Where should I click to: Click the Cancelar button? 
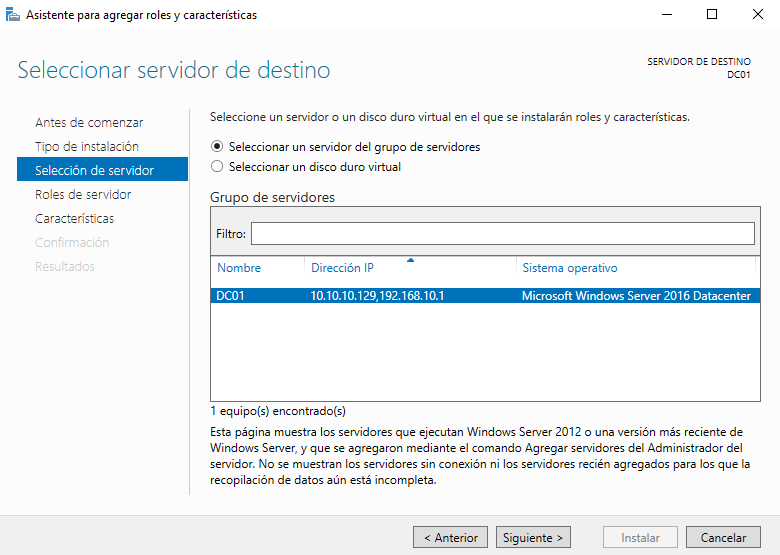coord(723,538)
